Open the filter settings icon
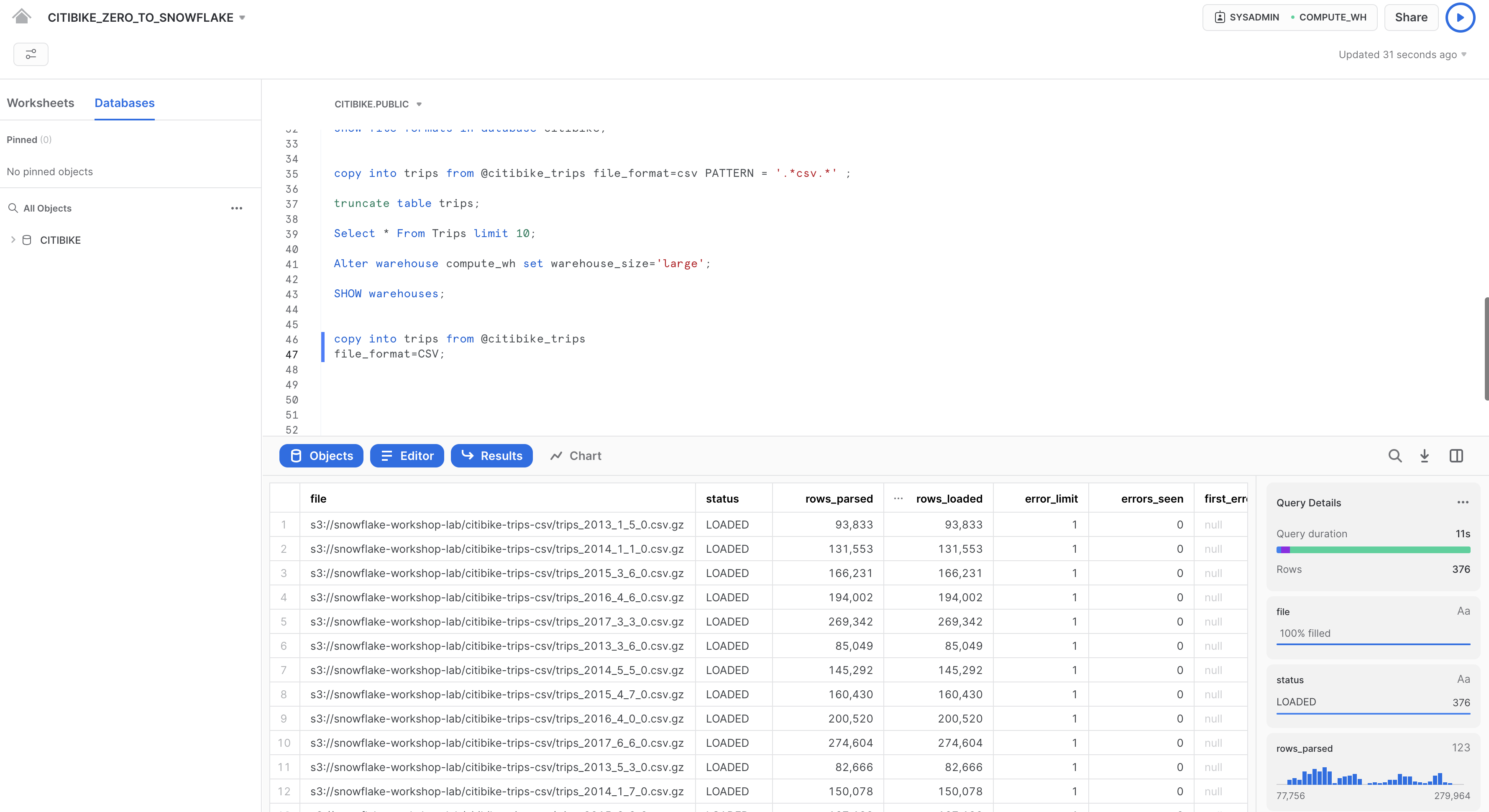The width and height of the screenshot is (1489, 812). click(x=31, y=54)
